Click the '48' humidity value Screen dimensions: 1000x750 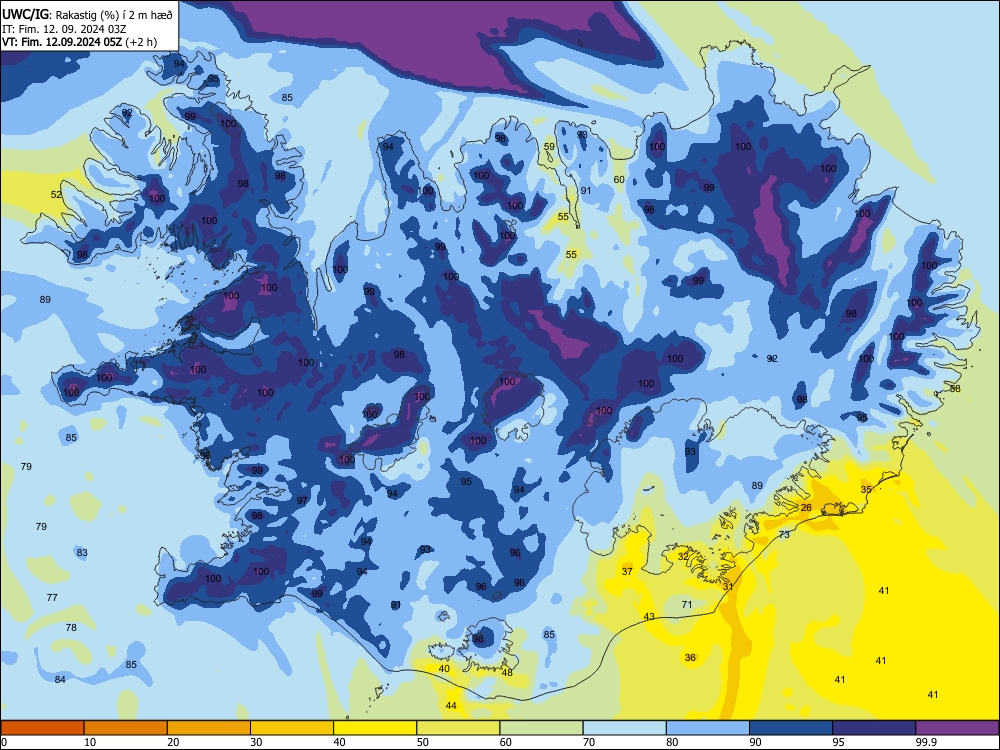click(x=507, y=673)
